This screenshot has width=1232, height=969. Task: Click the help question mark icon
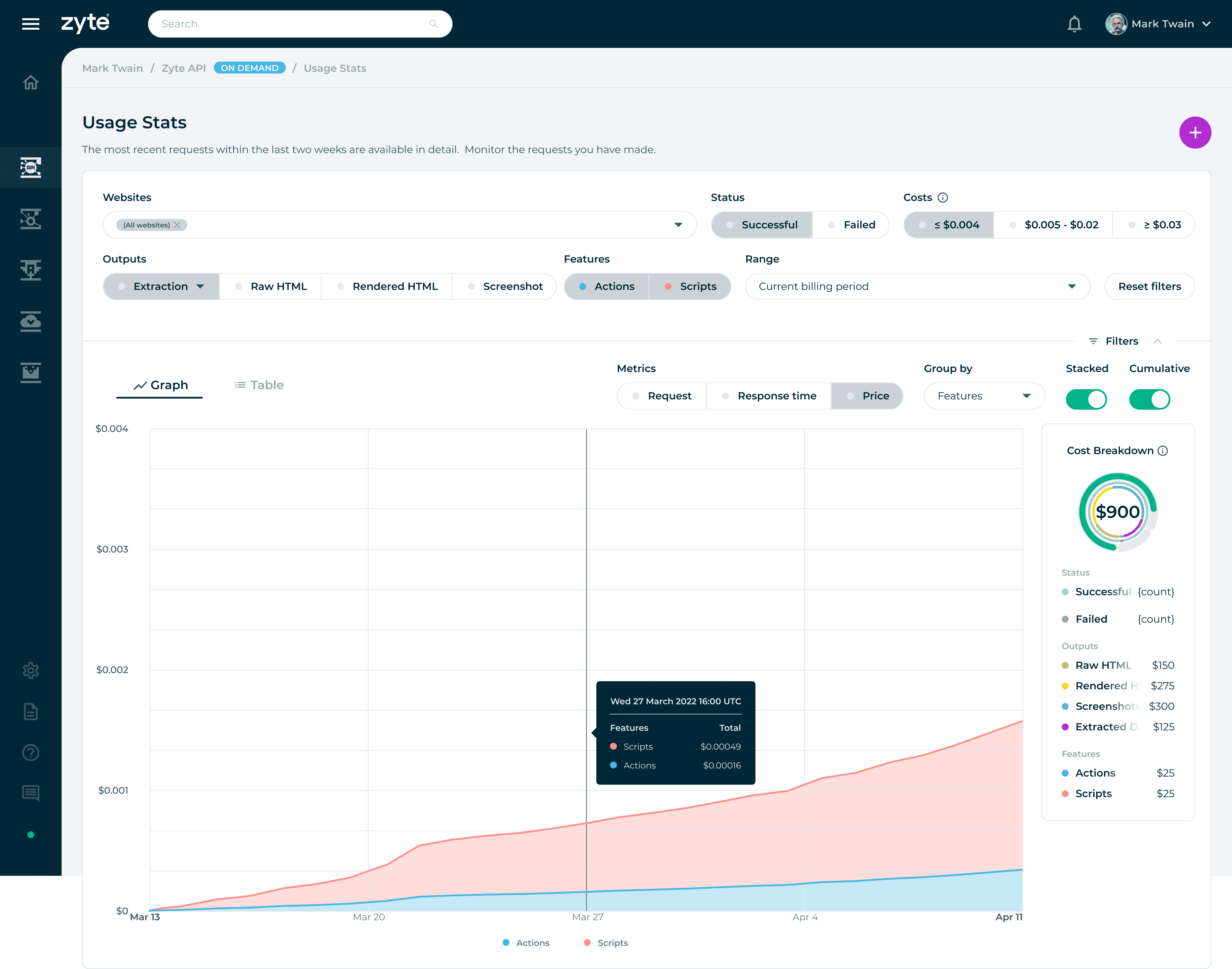[x=31, y=753]
